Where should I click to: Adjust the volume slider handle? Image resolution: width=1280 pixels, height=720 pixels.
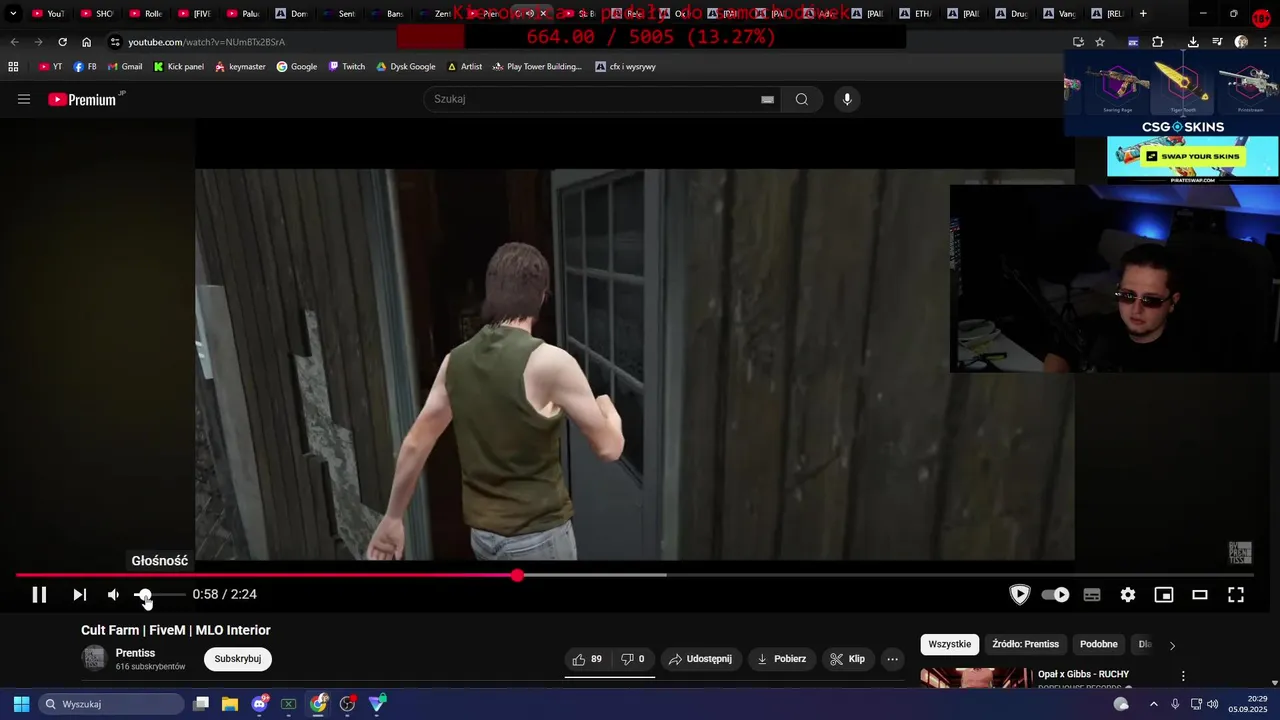[144, 595]
